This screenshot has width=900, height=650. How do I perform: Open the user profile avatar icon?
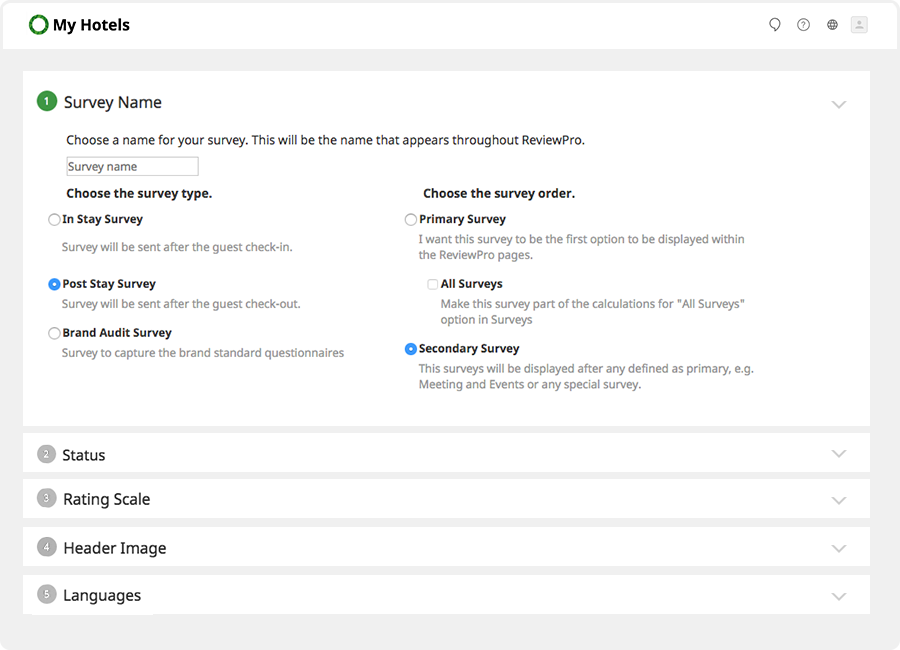(859, 25)
